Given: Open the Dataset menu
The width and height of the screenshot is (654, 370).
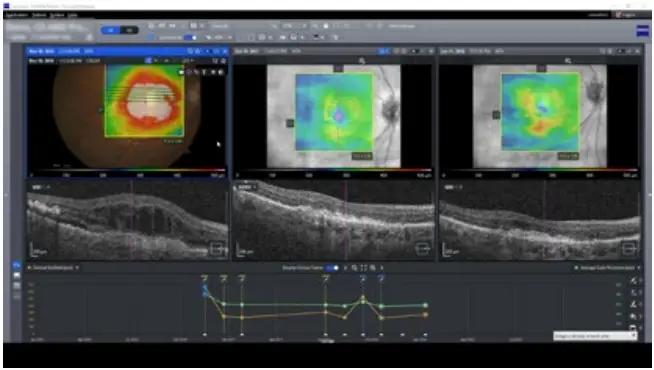Looking at the screenshot, I should (x=39, y=15).
